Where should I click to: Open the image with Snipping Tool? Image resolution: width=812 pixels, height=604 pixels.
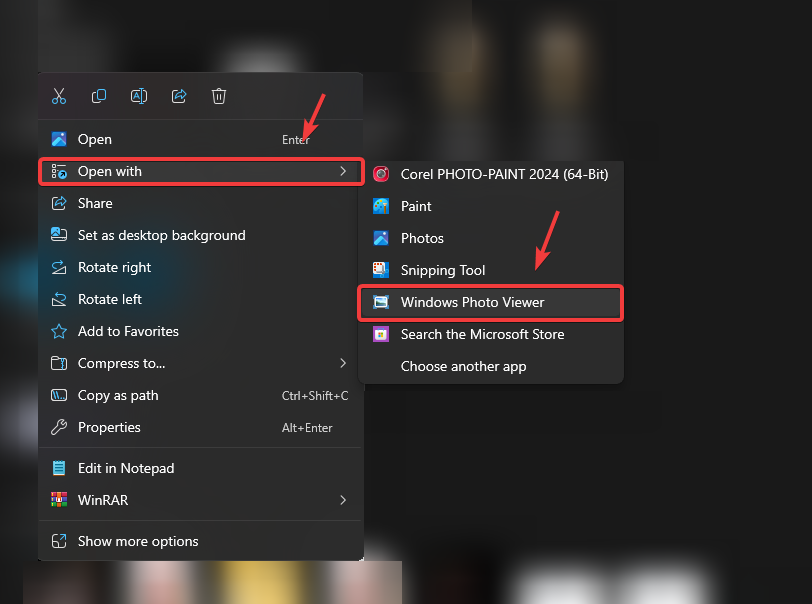(490, 270)
